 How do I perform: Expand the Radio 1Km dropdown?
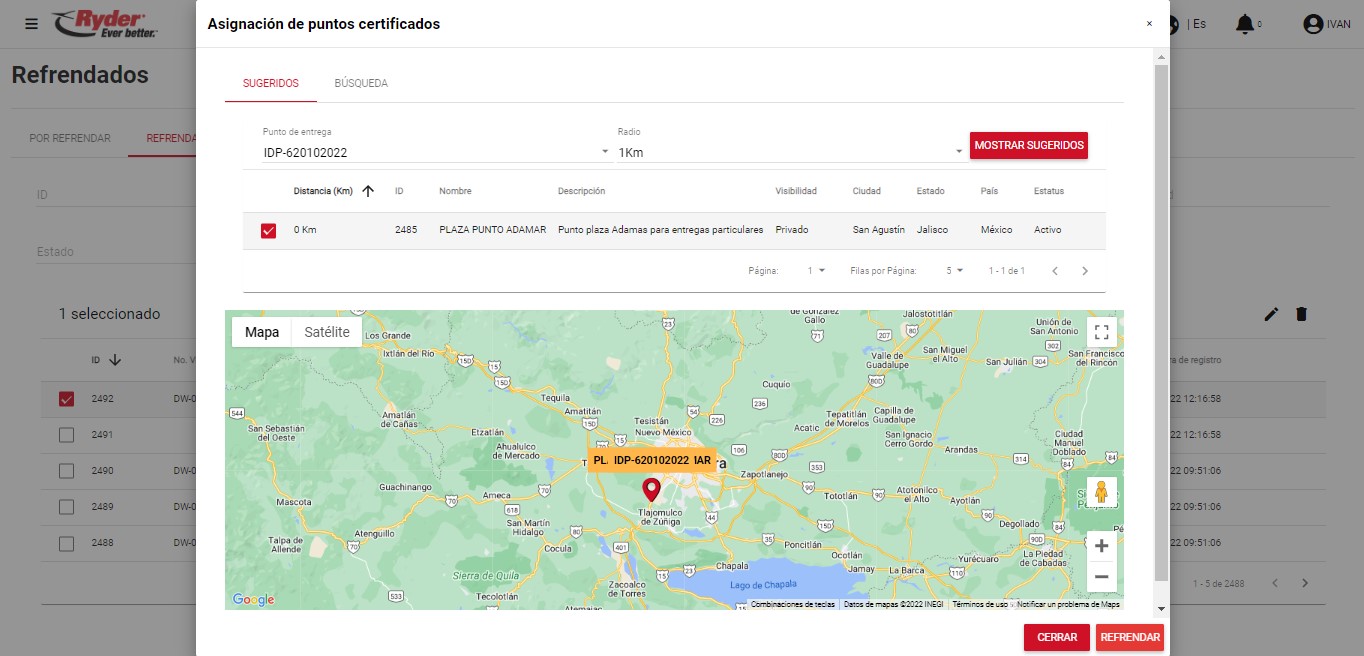point(790,152)
